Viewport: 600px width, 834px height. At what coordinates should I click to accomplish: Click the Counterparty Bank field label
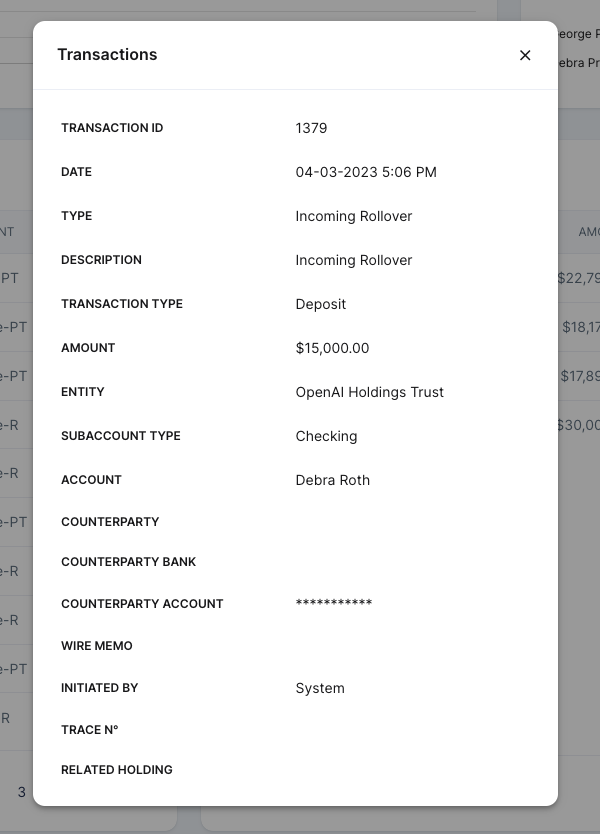click(129, 562)
